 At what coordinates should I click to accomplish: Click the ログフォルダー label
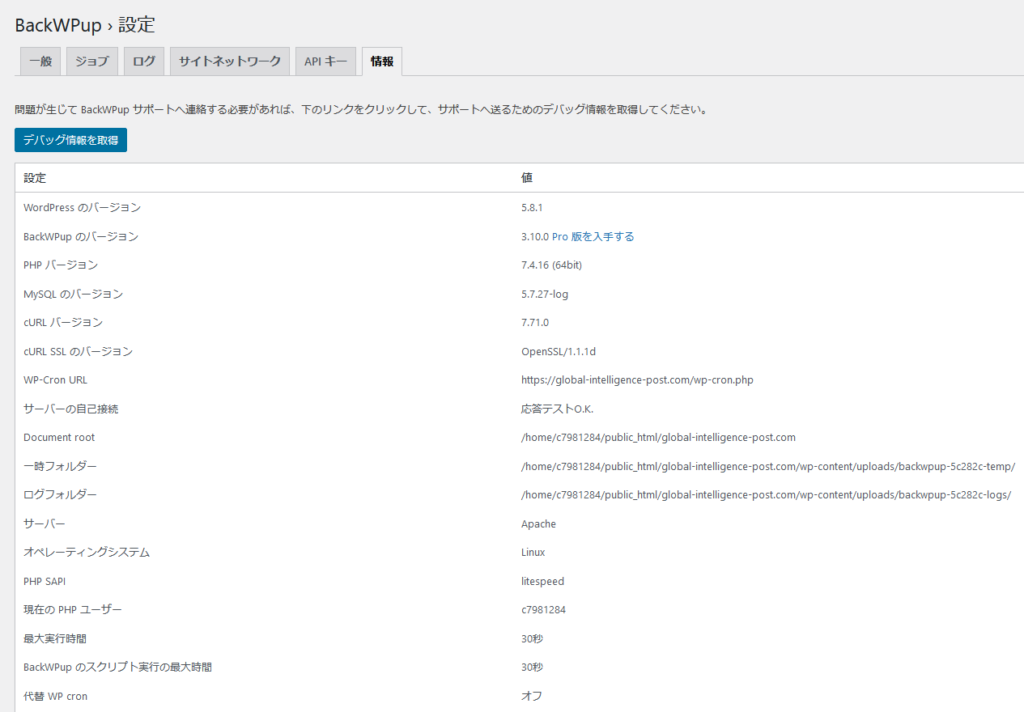pyautogui.click(x=60, y=495)
